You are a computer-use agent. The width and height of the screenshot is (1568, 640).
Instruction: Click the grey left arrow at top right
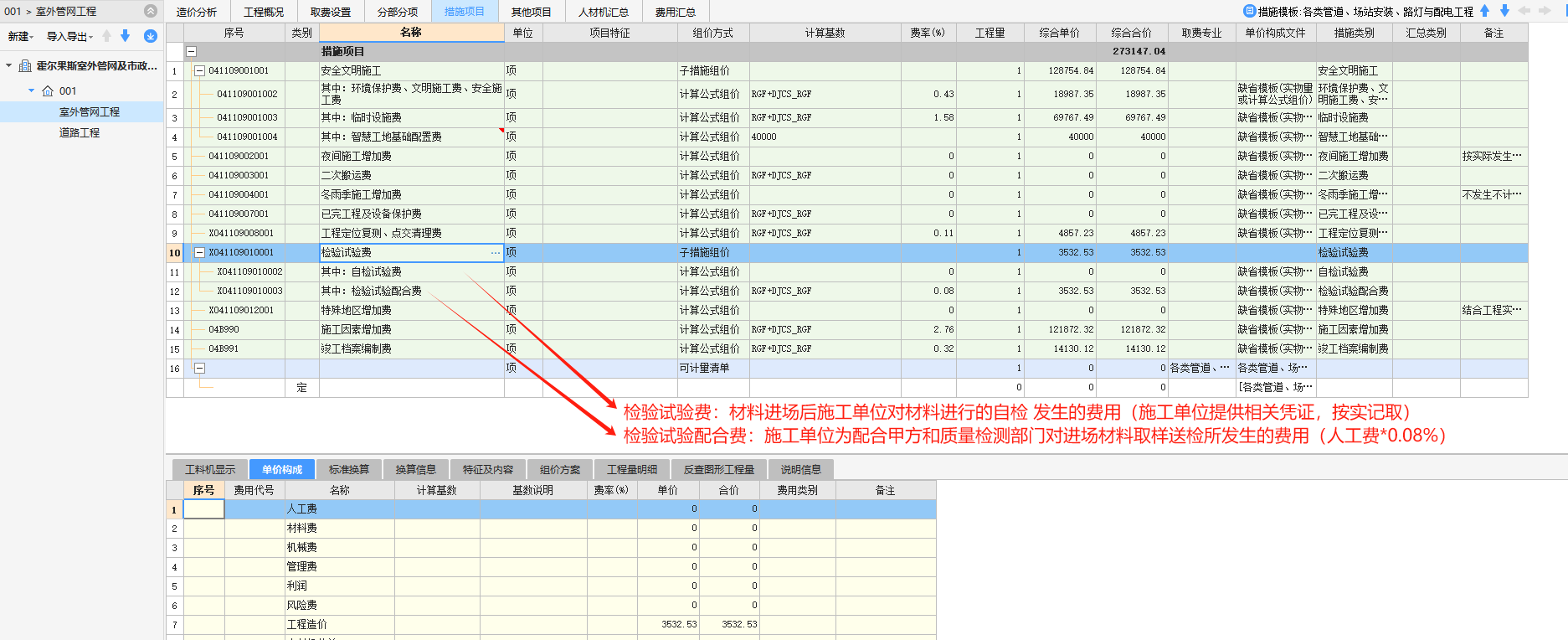coord(1524,11)
